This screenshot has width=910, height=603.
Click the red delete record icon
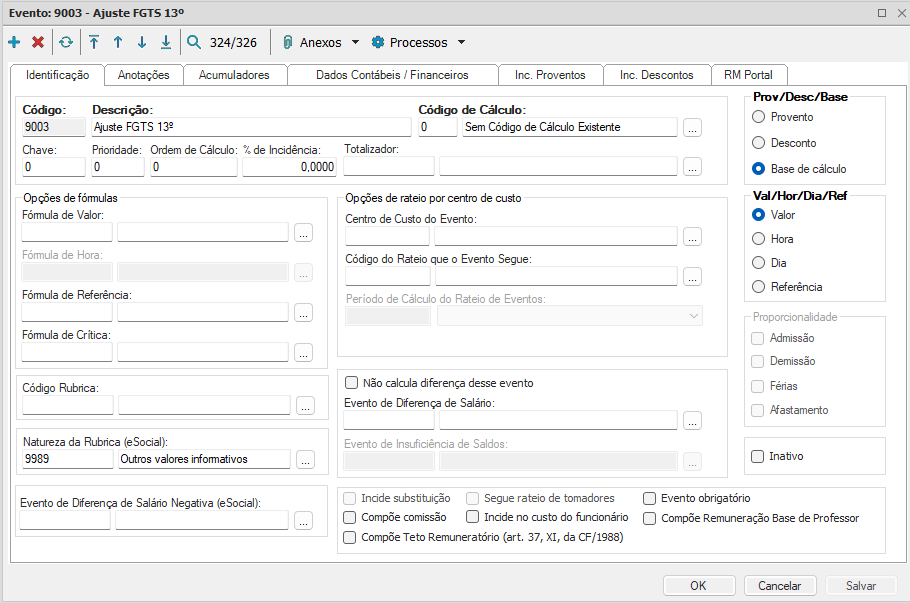coord(38,43)
